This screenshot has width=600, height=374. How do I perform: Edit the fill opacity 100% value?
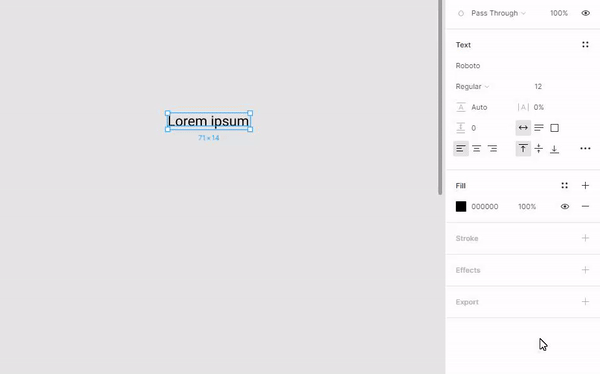[x=527, y=207]
